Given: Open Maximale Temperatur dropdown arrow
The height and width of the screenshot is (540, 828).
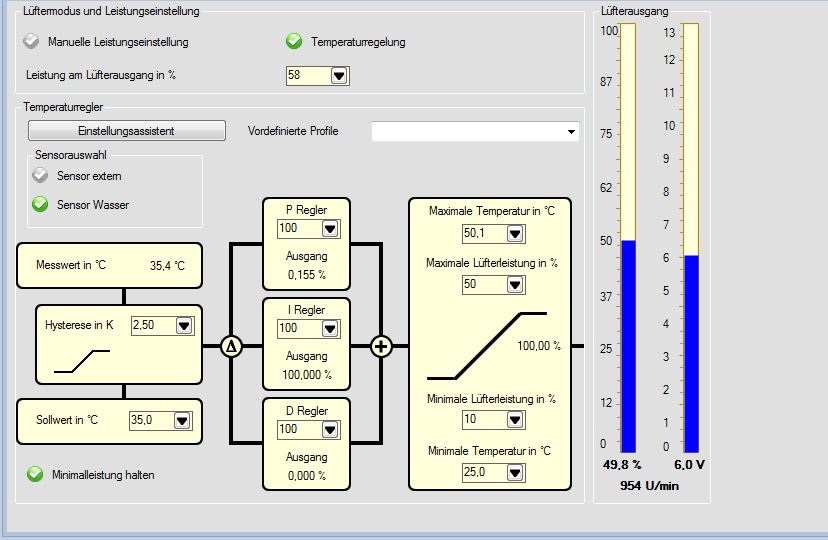Looking at the screenshot, I should (515, 234).
